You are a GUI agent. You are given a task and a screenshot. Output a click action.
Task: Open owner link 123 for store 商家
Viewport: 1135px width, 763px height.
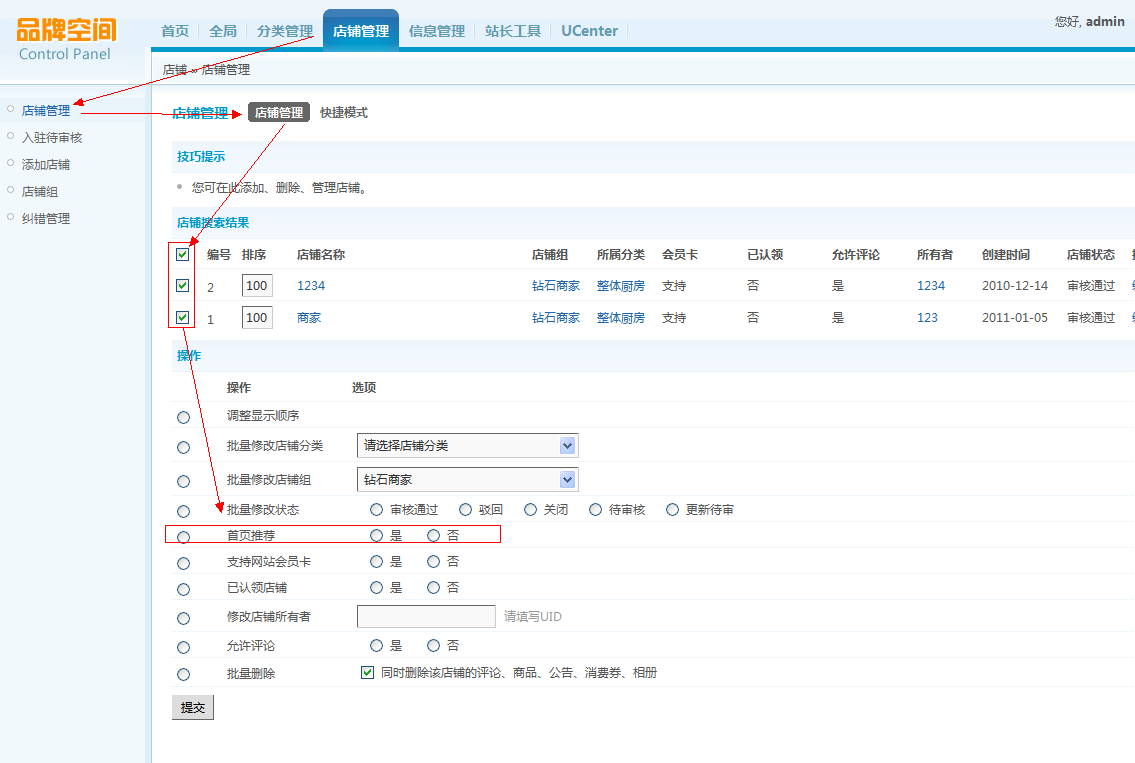(927, 318)
